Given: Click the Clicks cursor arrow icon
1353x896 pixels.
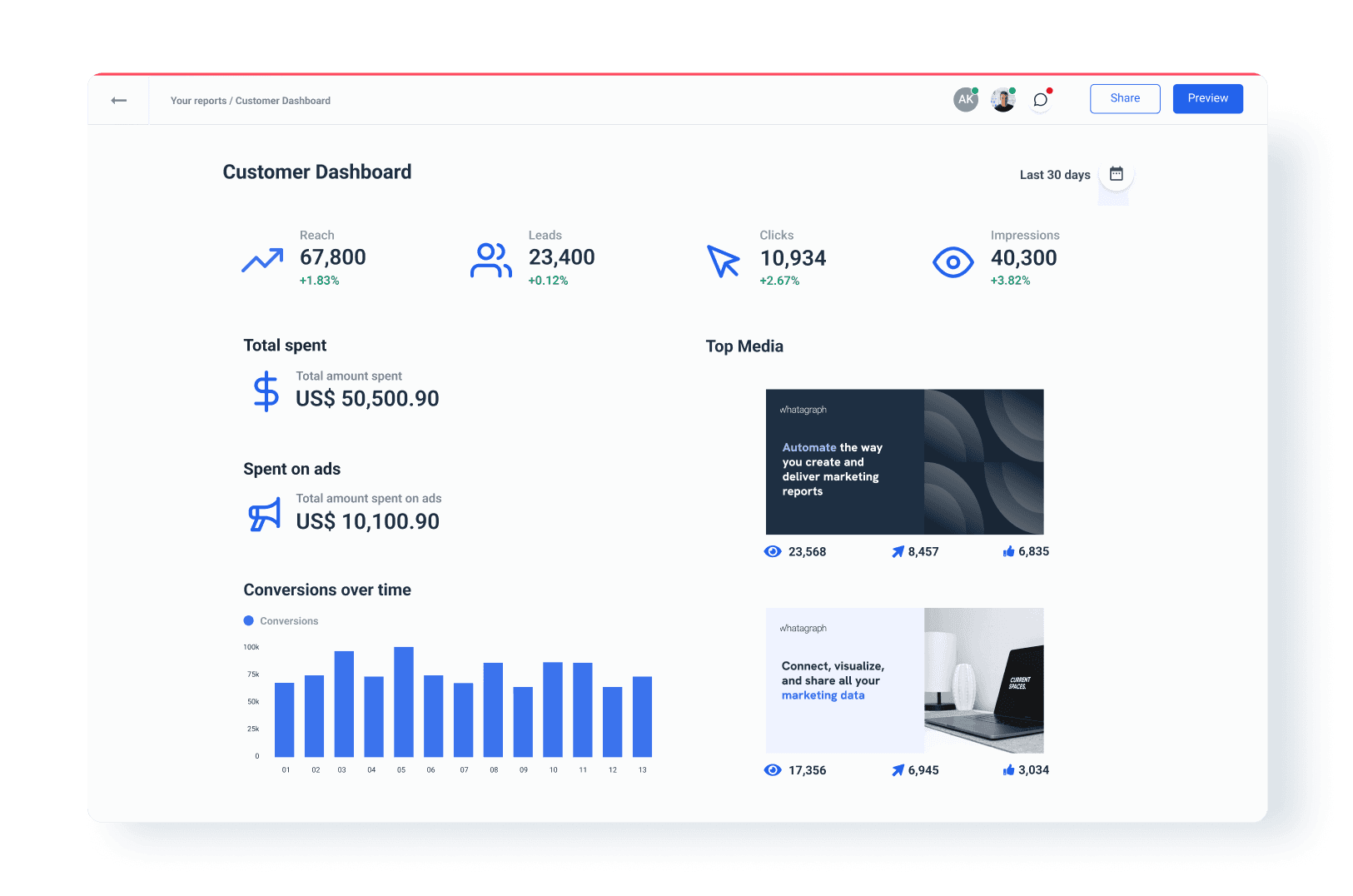Looking at the screenshot, I should 723,261.
